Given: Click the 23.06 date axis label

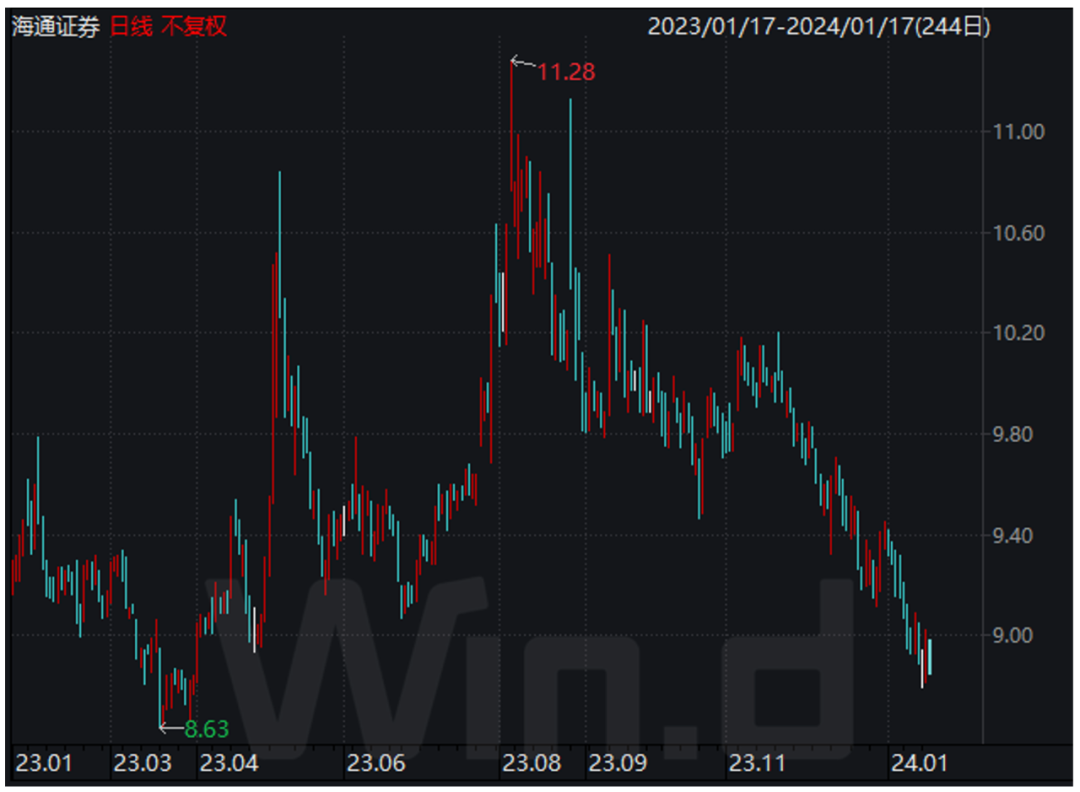Looking at the screenshot, I should coord(376,763).
